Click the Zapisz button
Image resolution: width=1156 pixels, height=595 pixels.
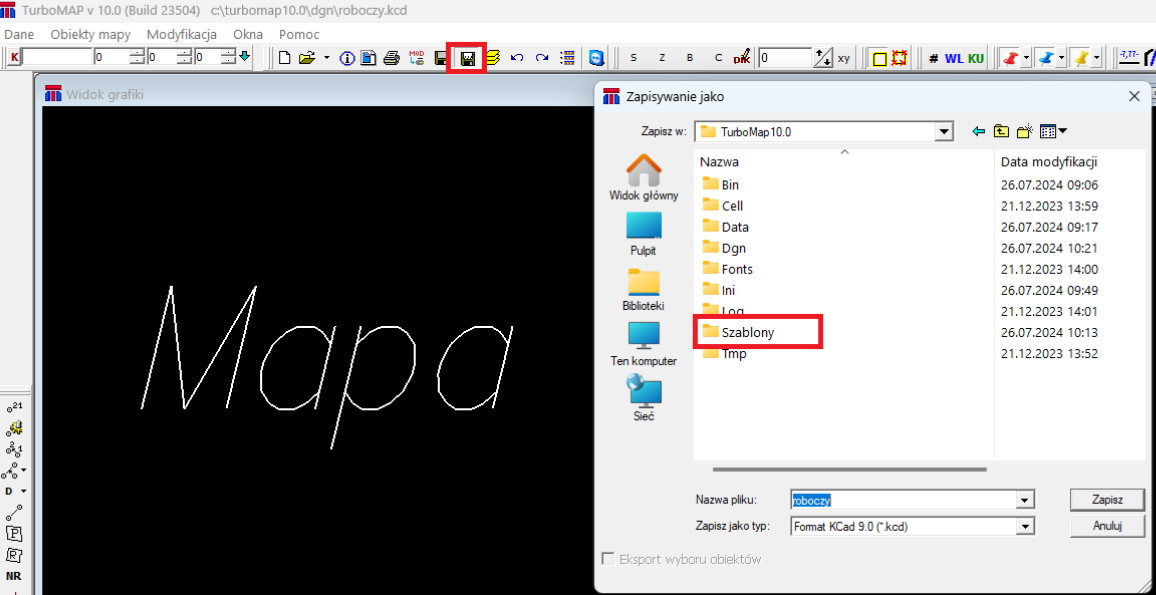point(1107,499)
